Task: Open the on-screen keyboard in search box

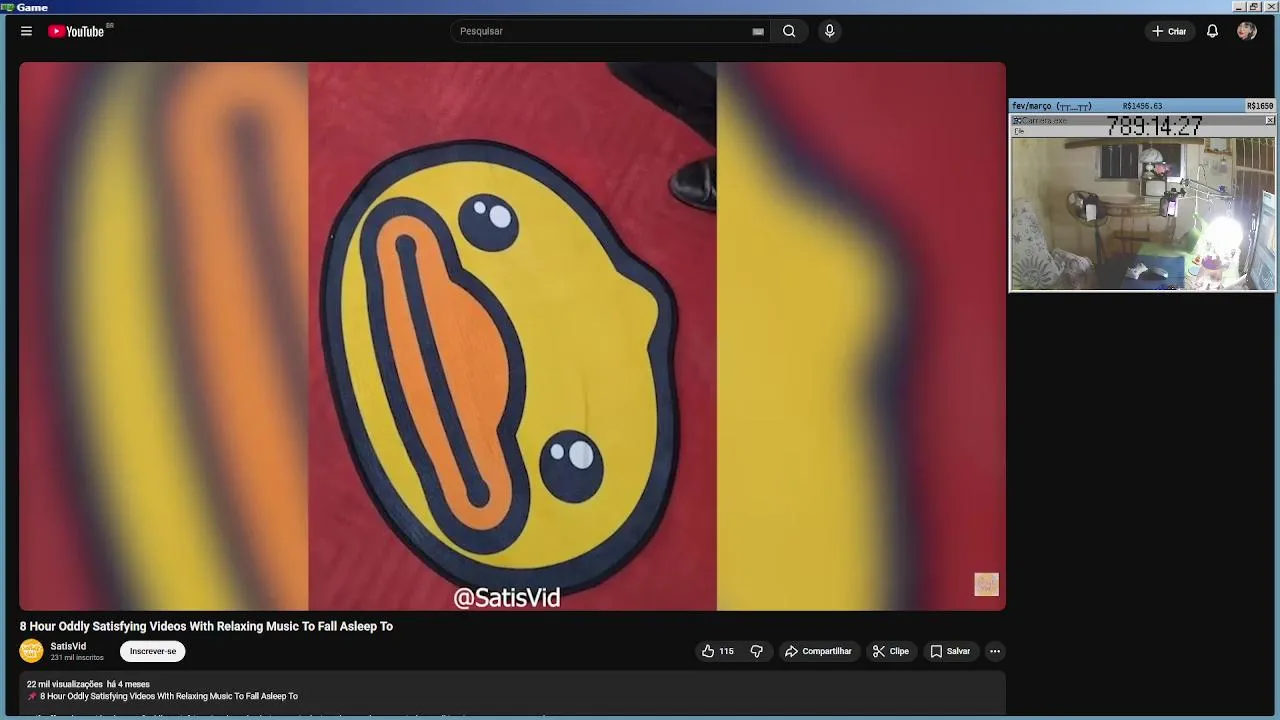Action: point(758,32)
